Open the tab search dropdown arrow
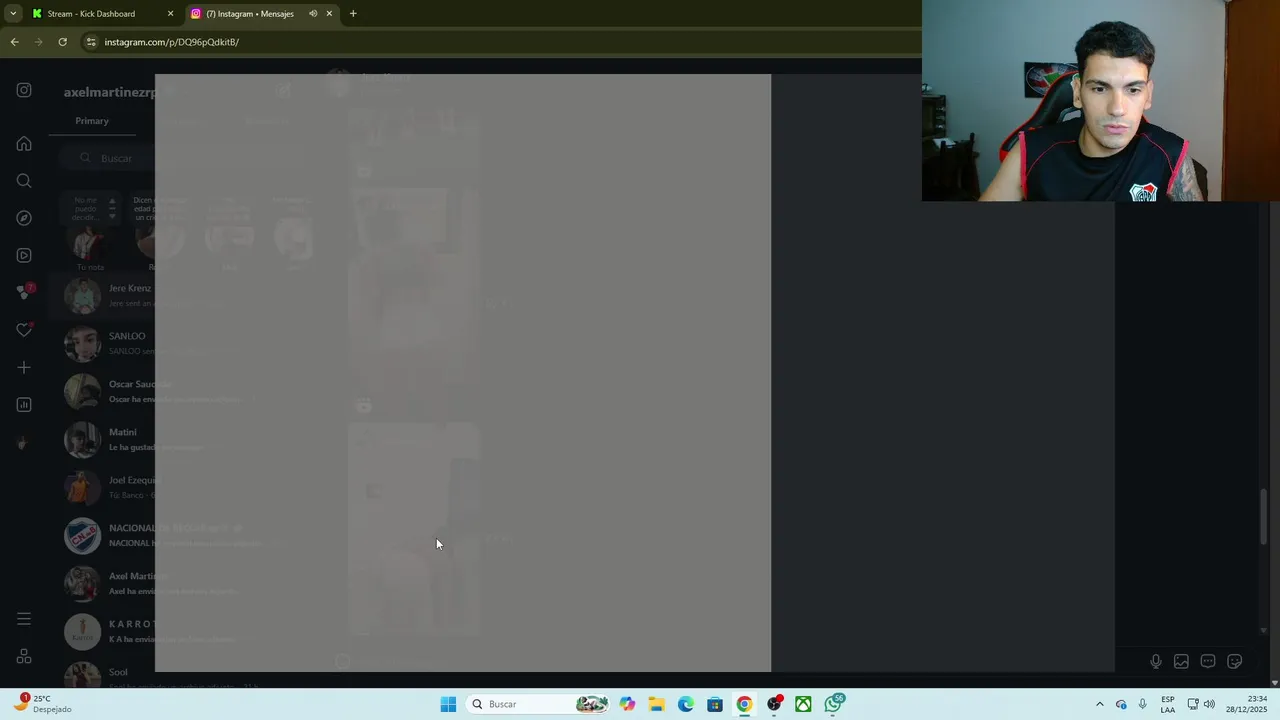 pos(13,14)
